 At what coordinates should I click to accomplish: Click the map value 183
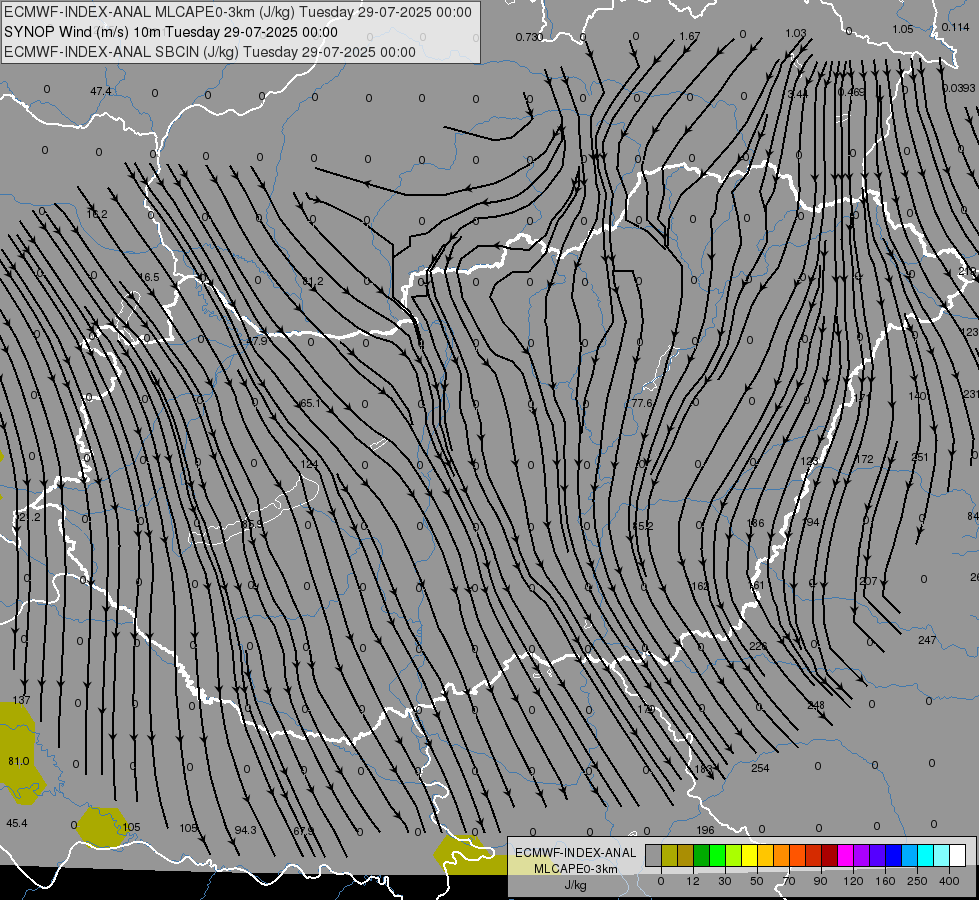[703, 769]
